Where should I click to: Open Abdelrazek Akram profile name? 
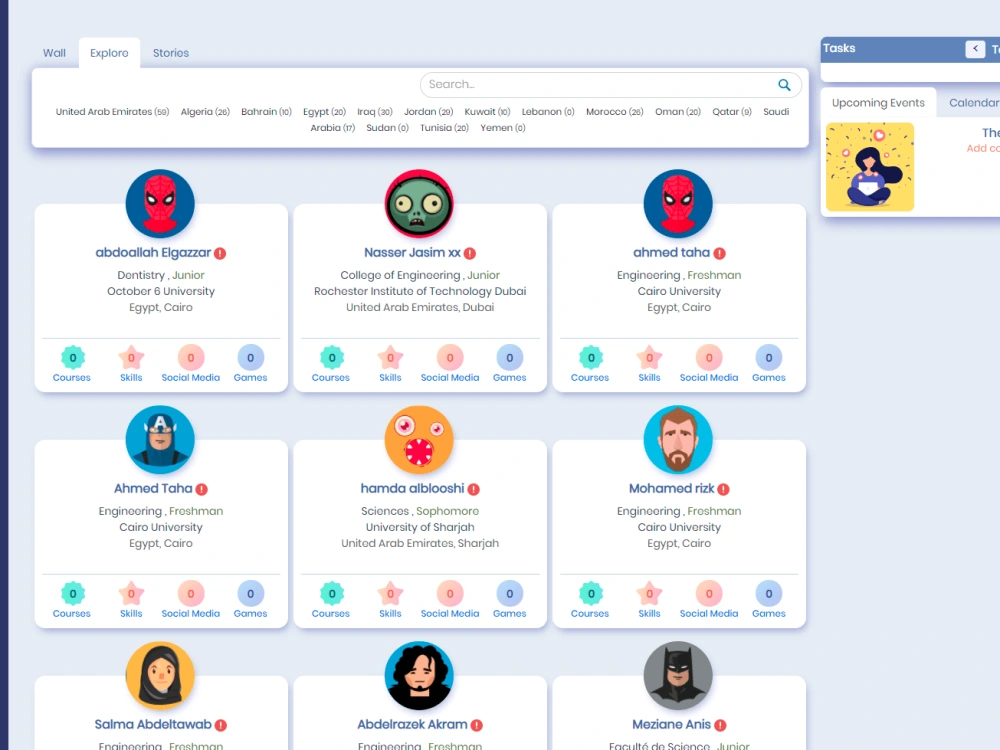pyautogui.click(x=412, y=724)
